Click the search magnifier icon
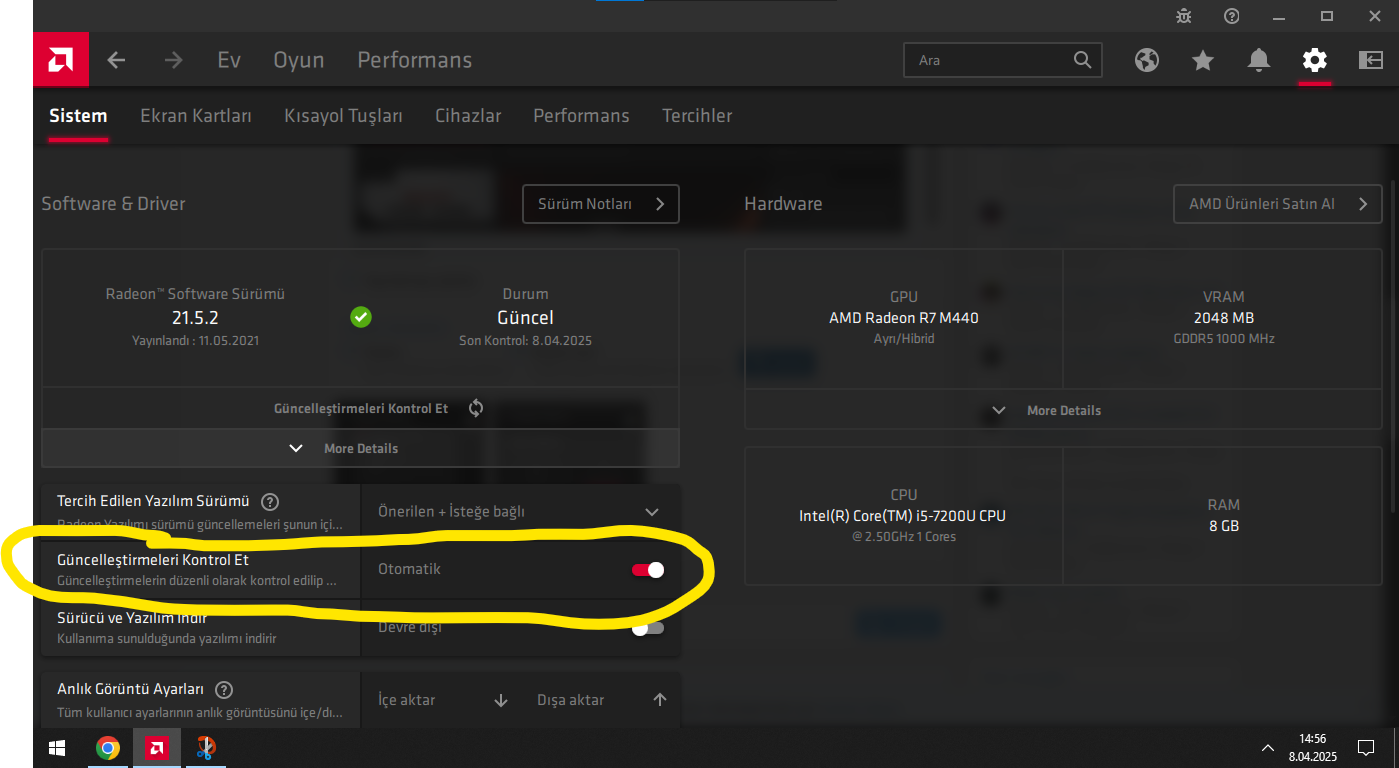This screenshot has width=1399, height=768. 1082,60
